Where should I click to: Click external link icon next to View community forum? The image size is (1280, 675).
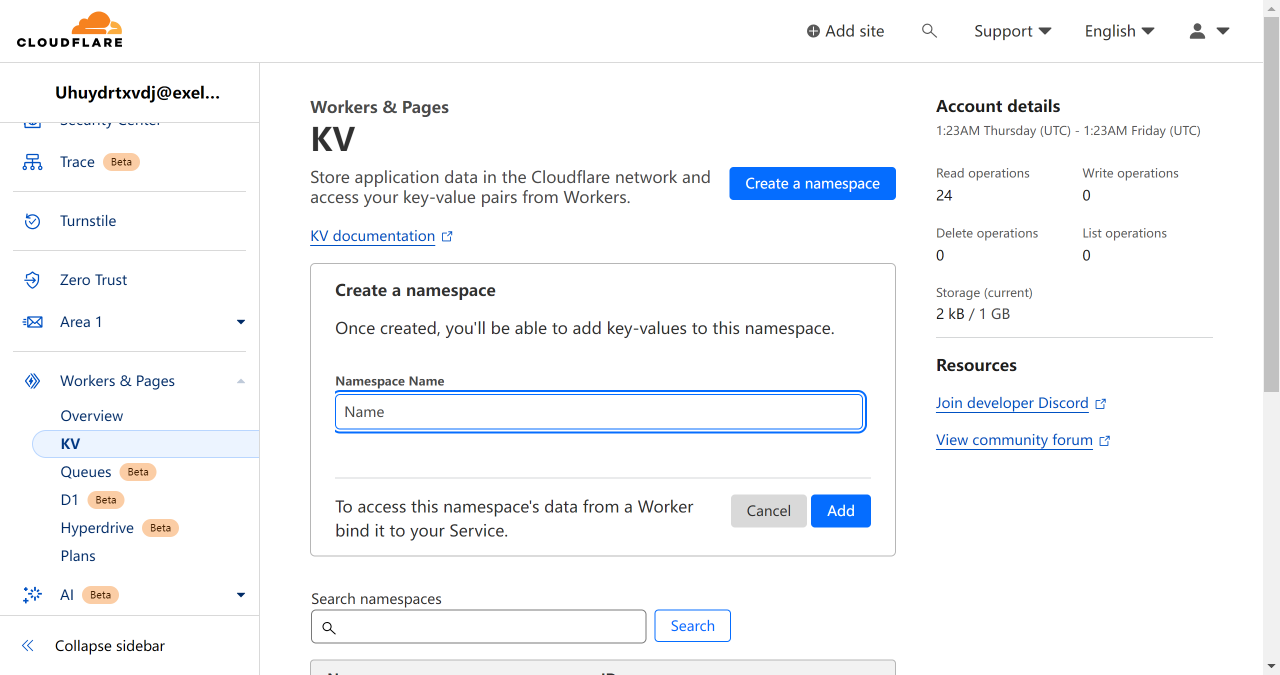(x=1105, y=441)
